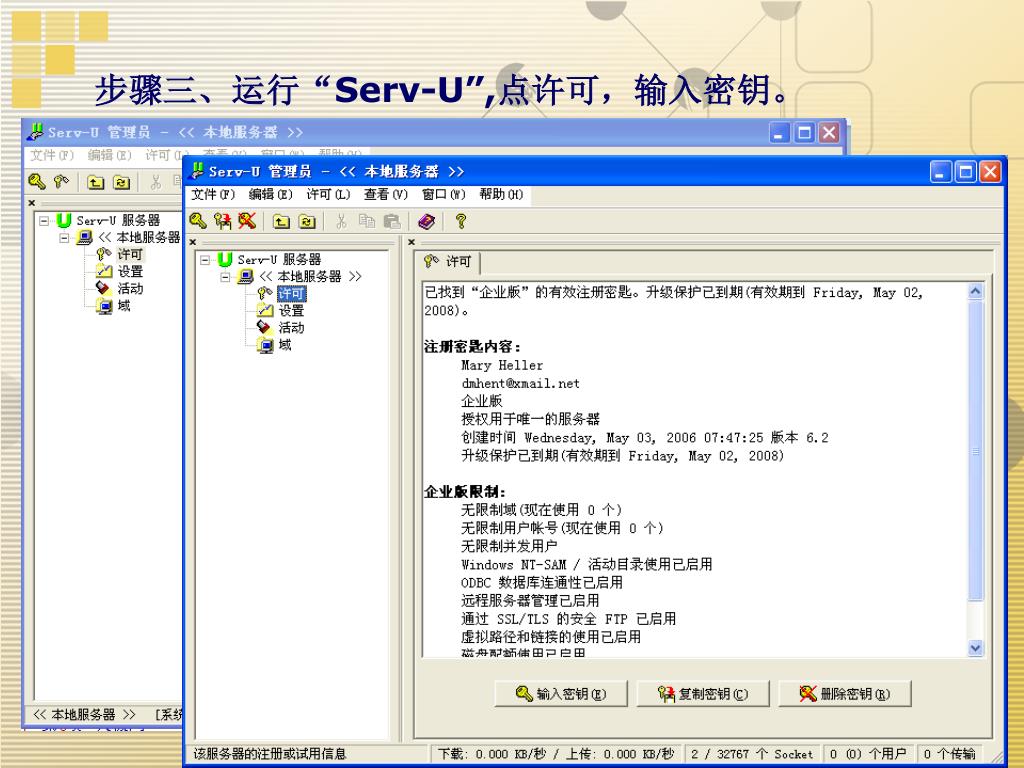Select the 许可 tab in right pane
The width and height of the screenshot is (1024, 768).
tap(447, 262)
